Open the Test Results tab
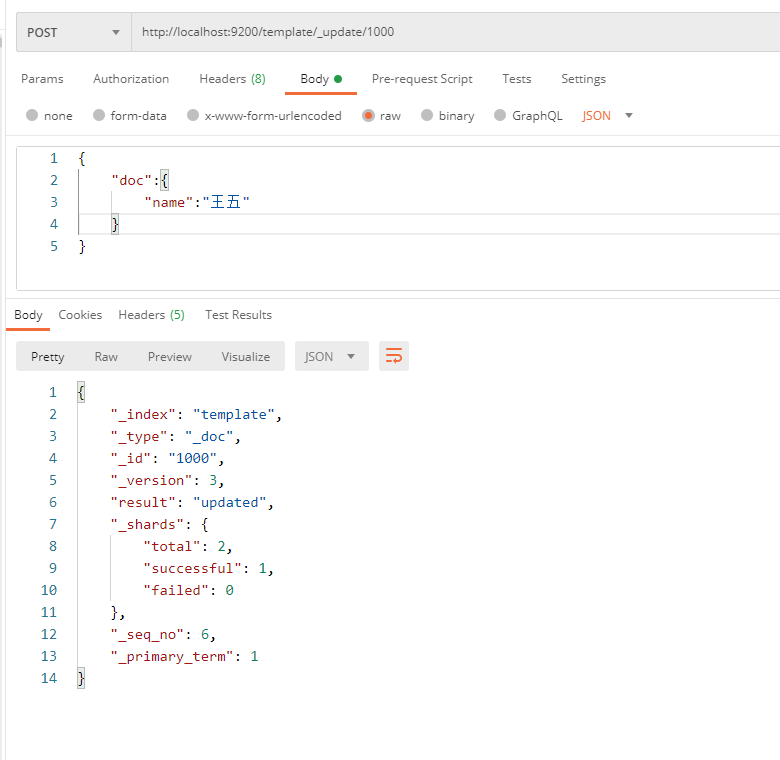Screen dimensions: 780x760 [x=238, y=315]
